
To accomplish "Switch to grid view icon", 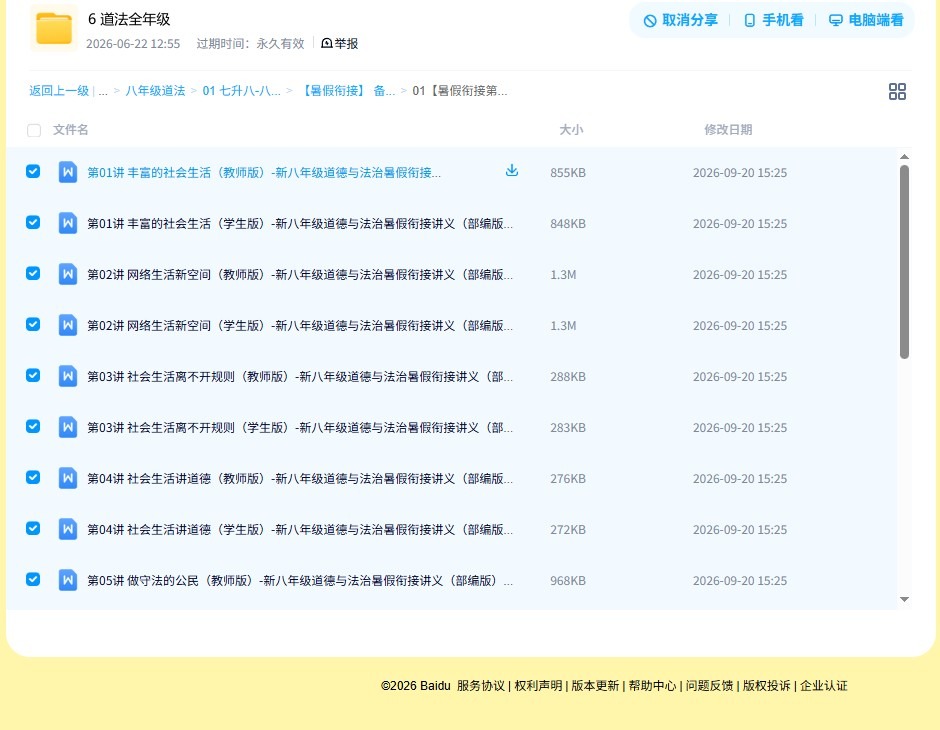I will coord(897,91).
